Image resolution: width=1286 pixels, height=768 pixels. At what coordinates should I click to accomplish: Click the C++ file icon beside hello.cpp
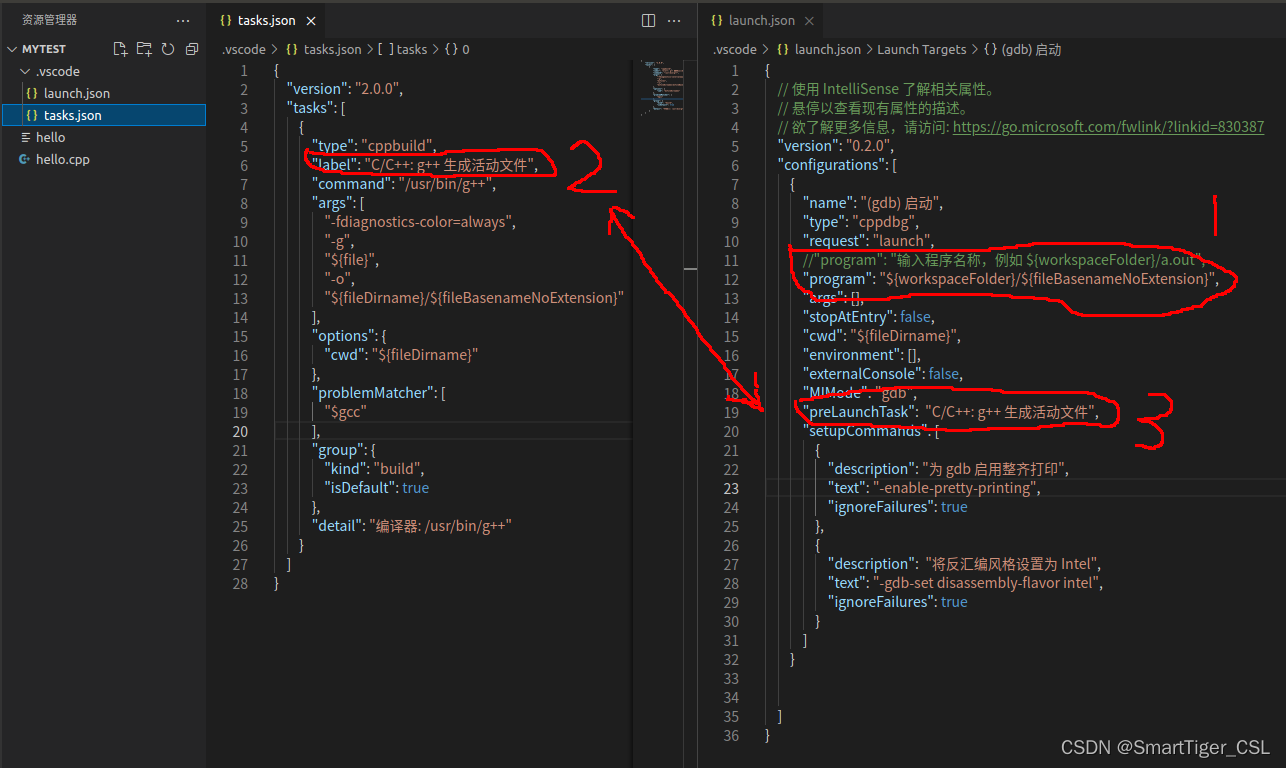click(26, 159)
